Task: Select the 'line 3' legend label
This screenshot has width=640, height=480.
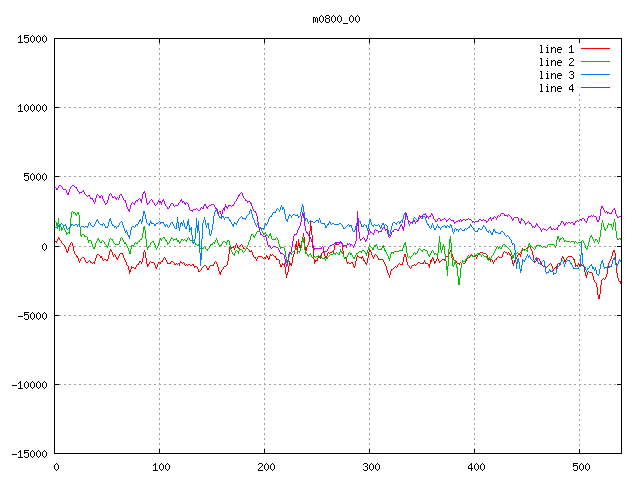Action: point(556,75)
